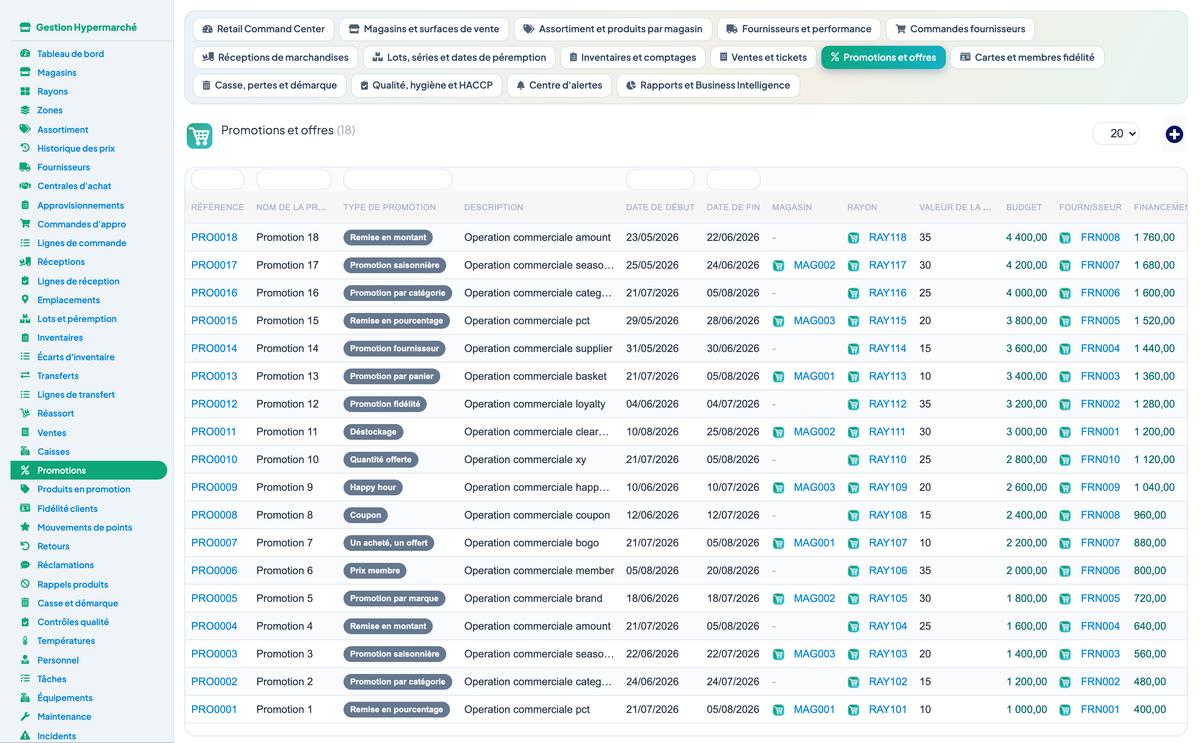This screenshot has height=743, width=1200.
Task: Click the Happy hour promotion type badge
Action: tap(373, 487)
